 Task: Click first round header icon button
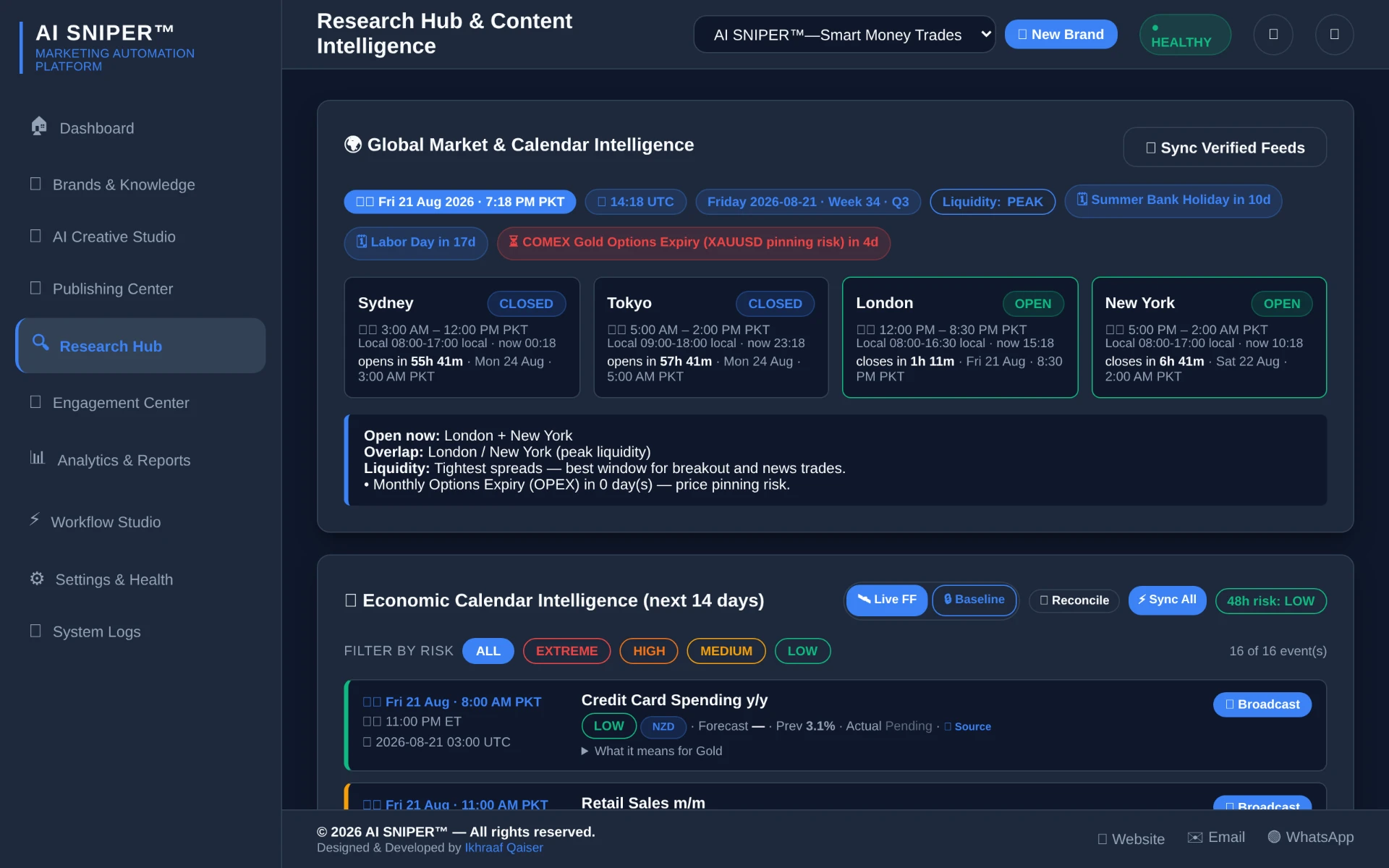1273,34
